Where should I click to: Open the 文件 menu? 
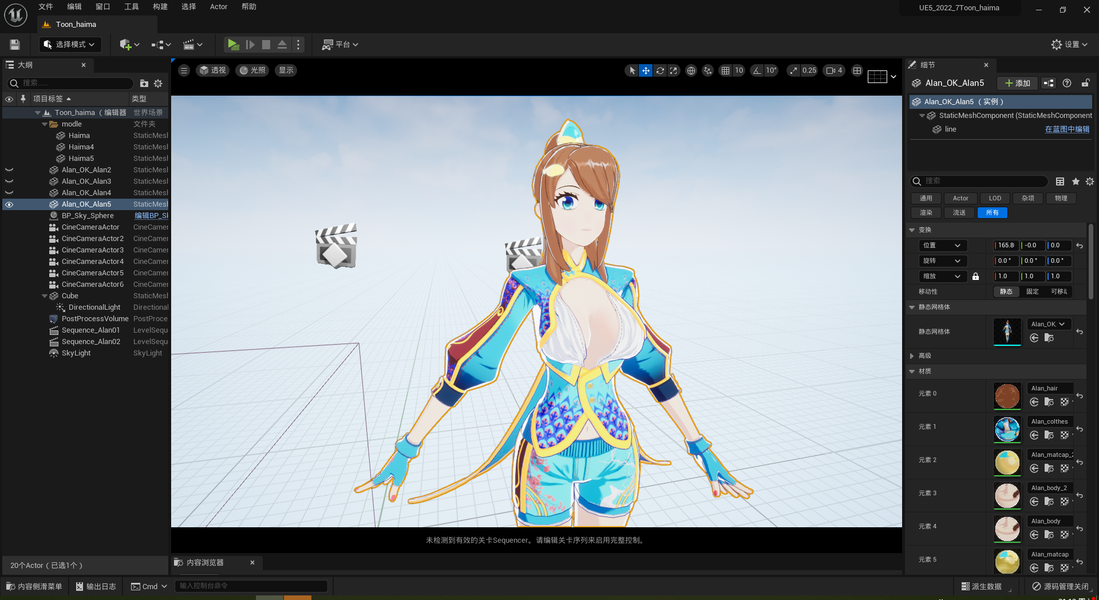point(46,7)
